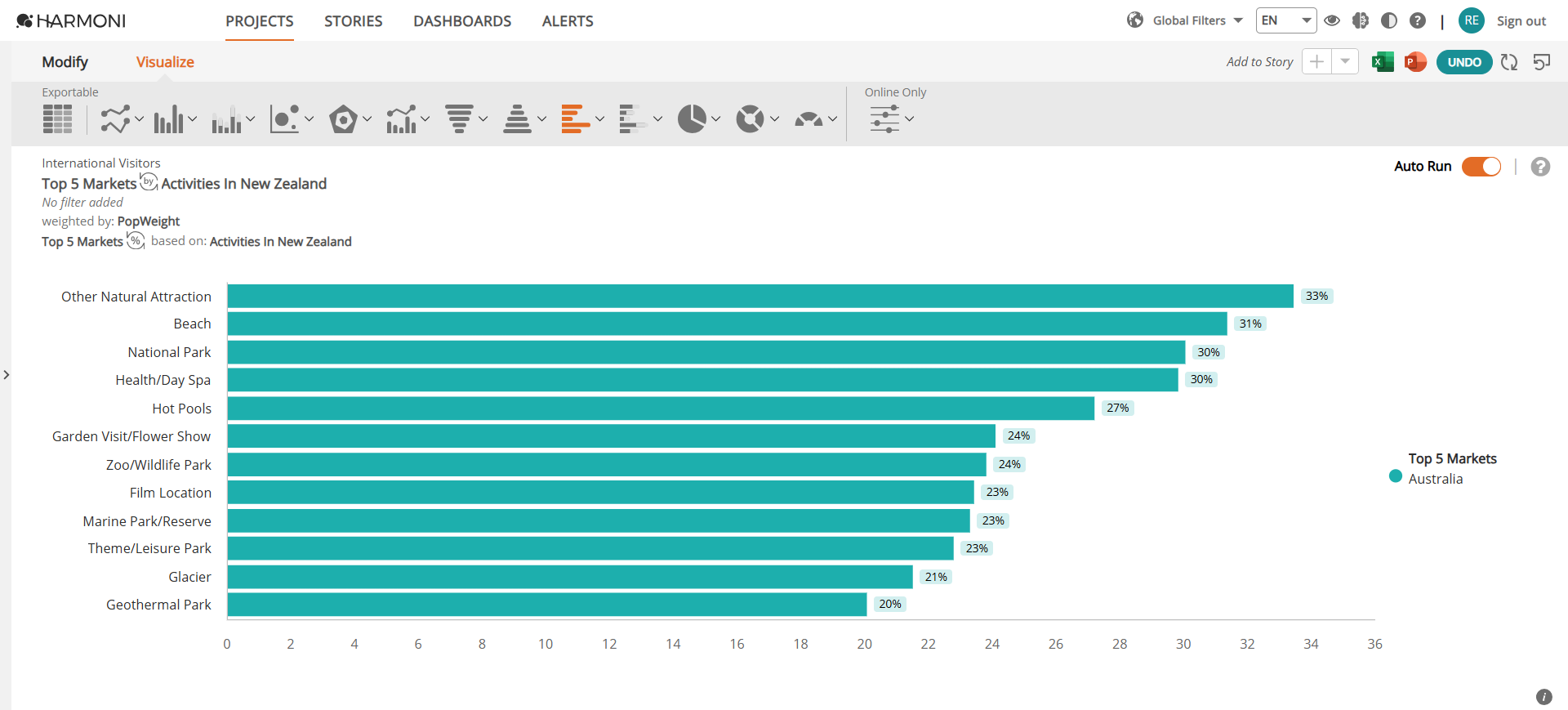Select the pie chart visualization icon

pyautogui.click(x=692, y=119)
